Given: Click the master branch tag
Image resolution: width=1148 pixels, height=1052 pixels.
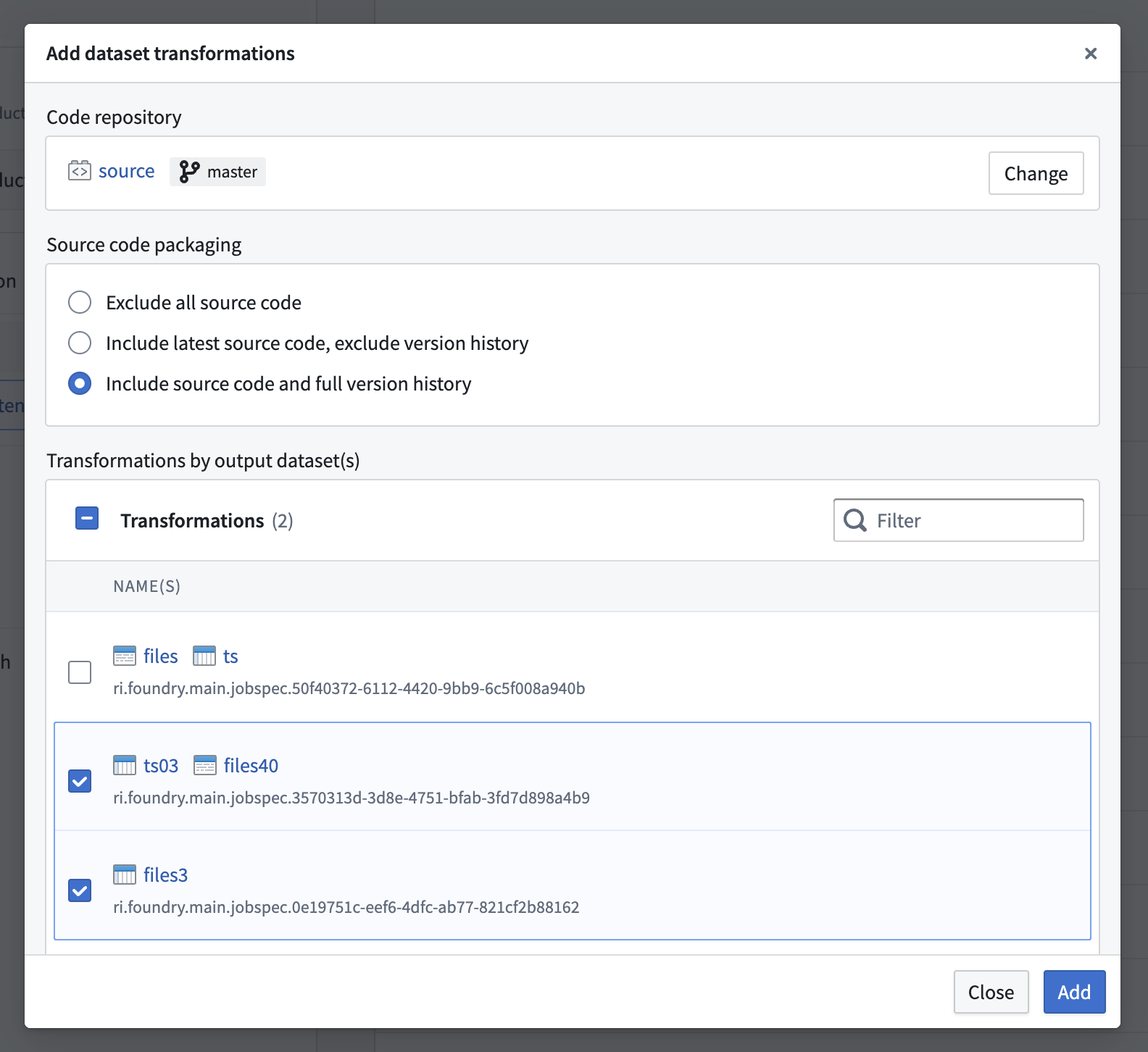Looking at the screenshot, I should (217, 172).
